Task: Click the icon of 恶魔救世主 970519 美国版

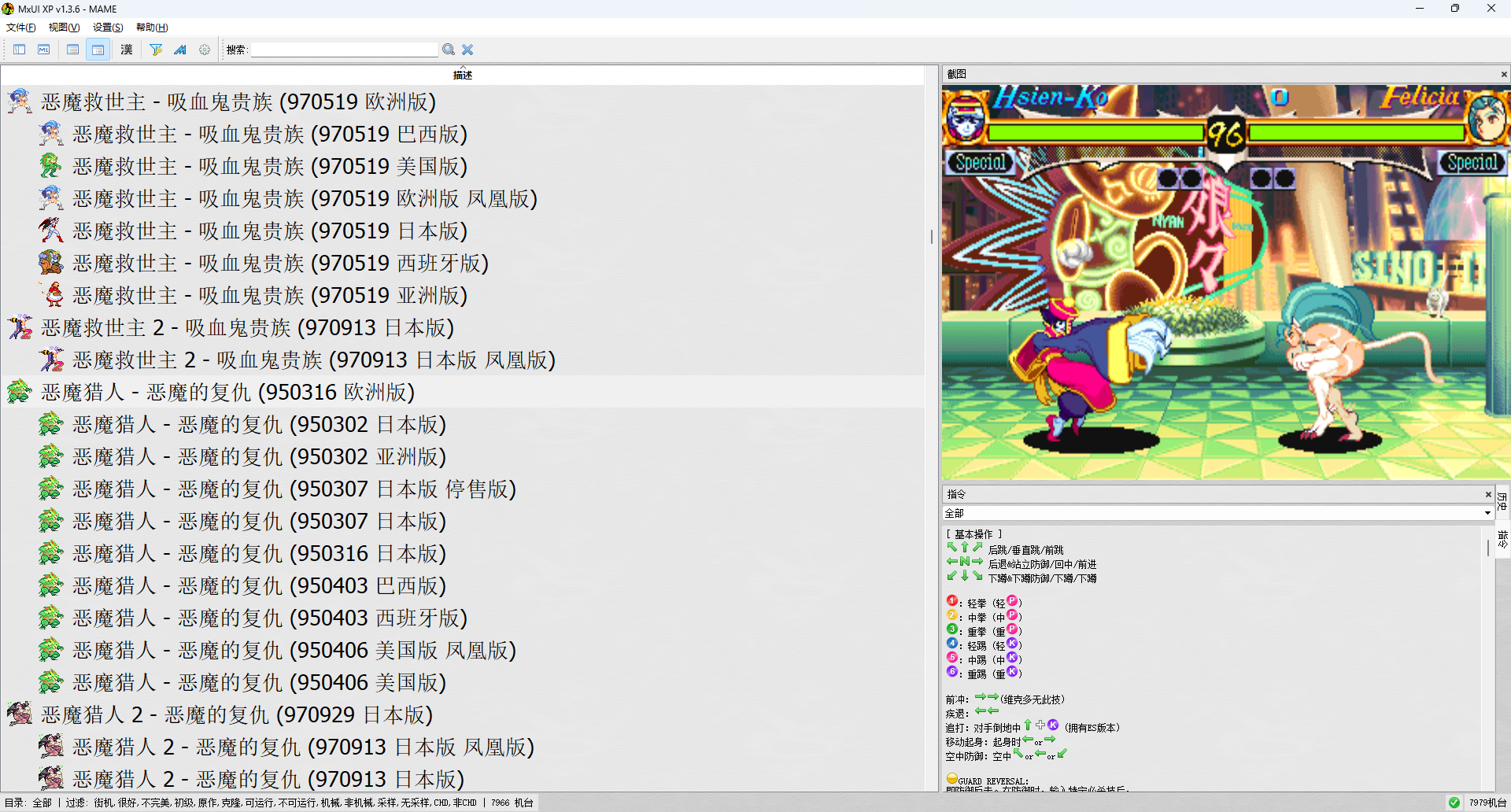Action: click(51, 166)
